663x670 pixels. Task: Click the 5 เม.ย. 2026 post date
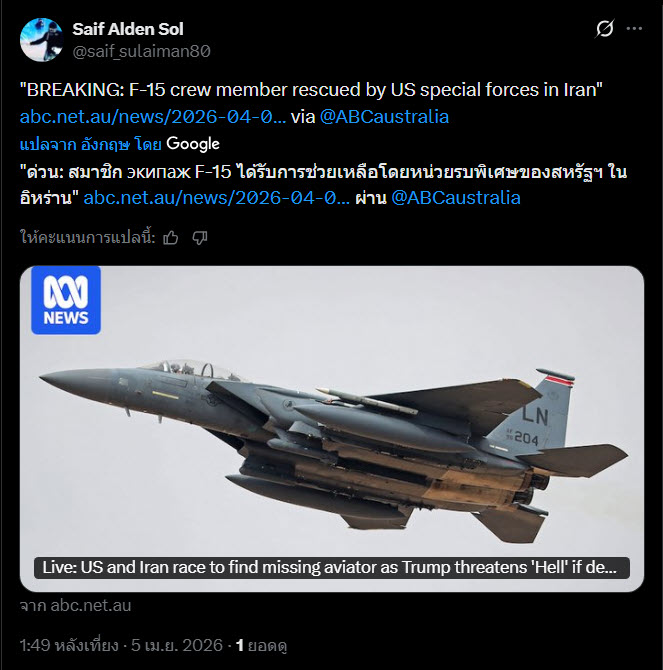click(177, 645)
